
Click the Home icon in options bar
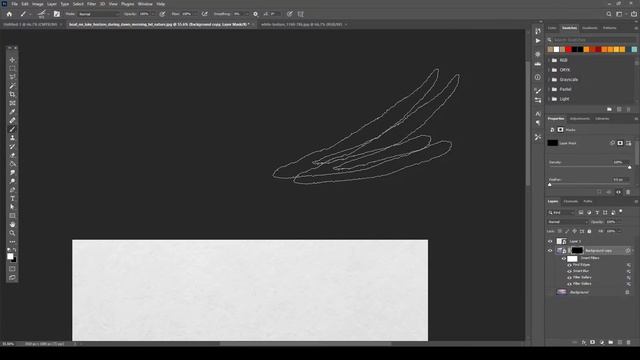[x=9, y=14]
